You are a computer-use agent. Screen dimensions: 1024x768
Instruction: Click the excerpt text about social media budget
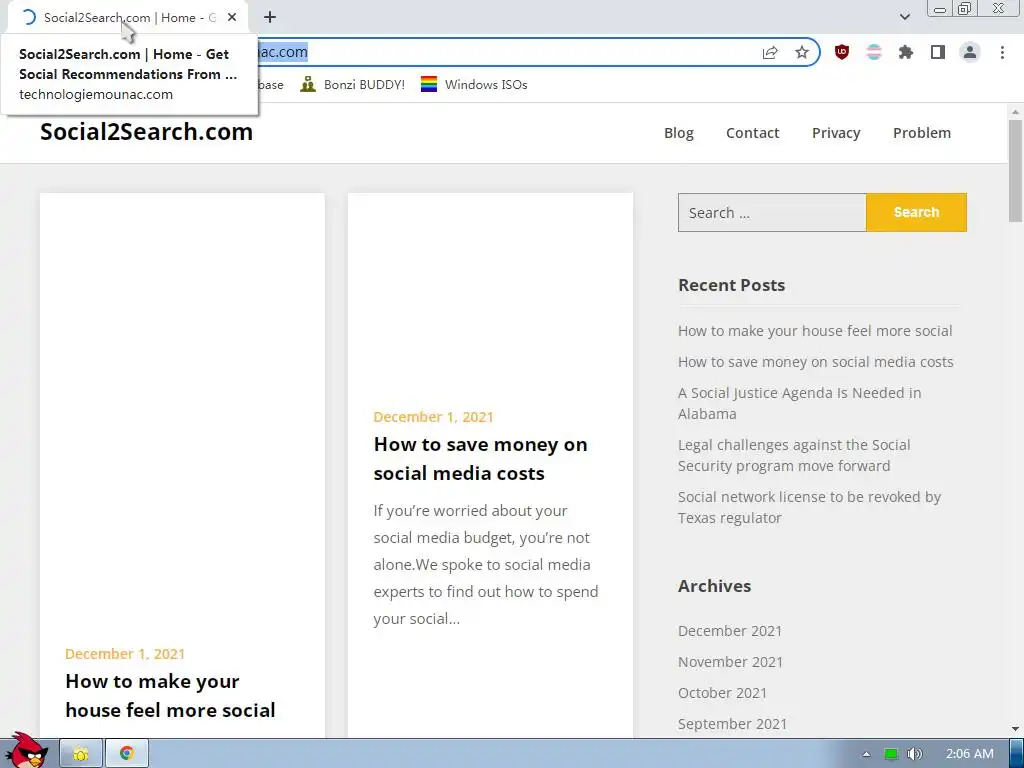pos(485,564)
